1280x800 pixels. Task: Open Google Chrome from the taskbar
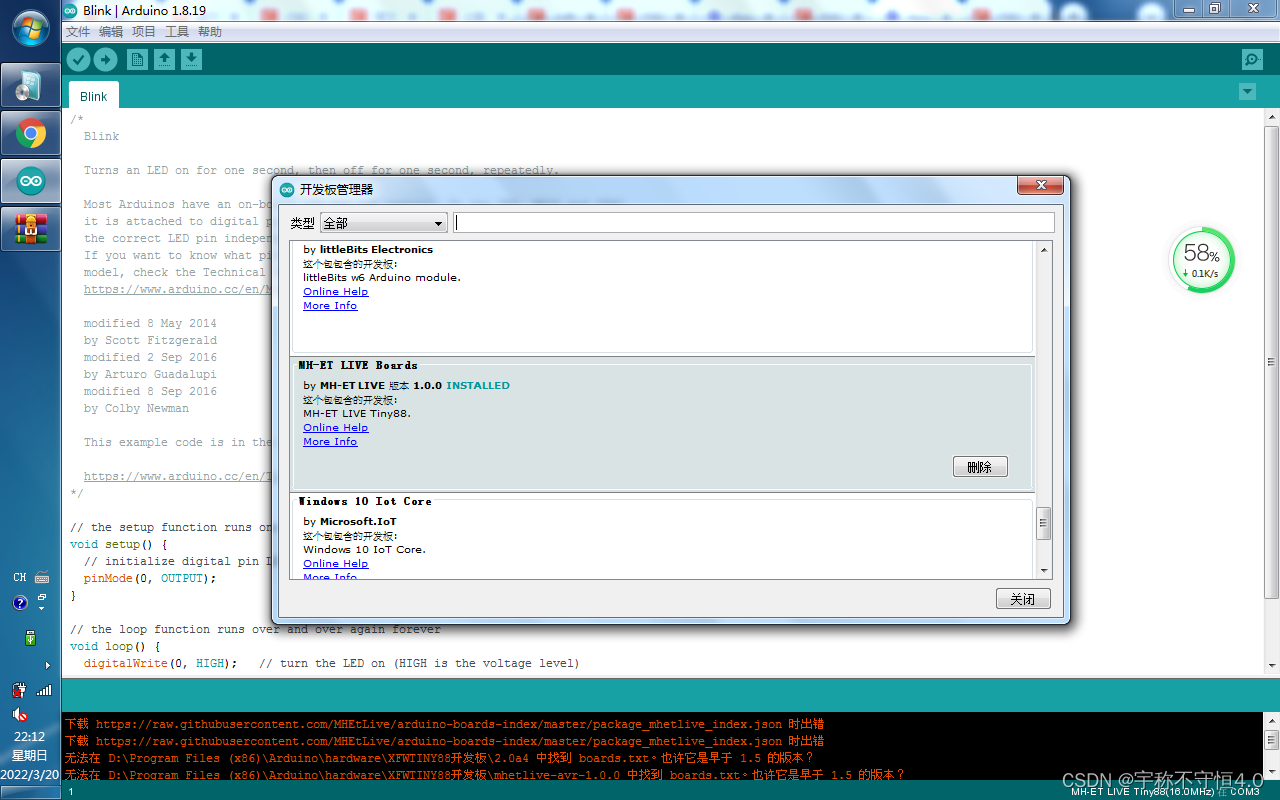31,133
